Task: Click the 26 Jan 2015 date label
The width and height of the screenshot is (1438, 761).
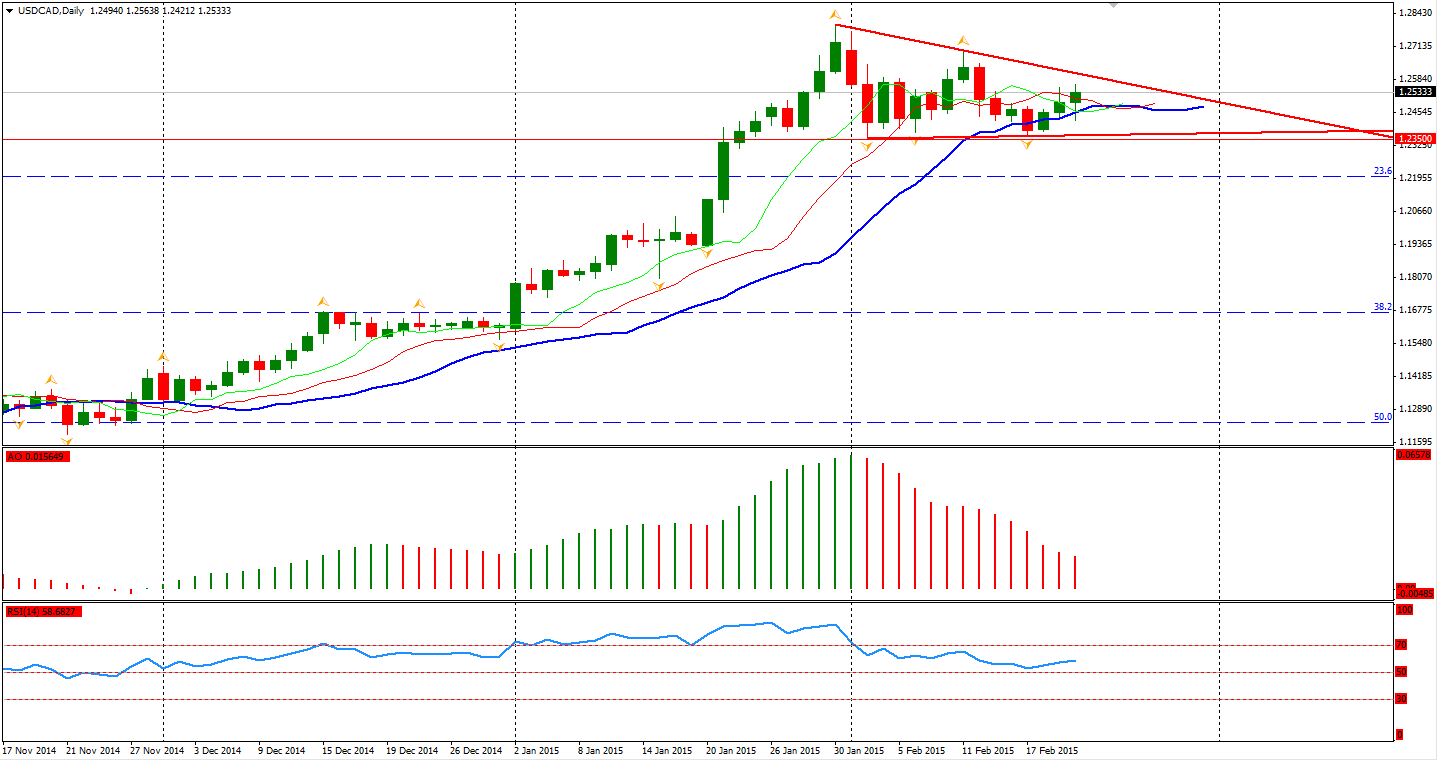Action: click(x=795, y=749)
